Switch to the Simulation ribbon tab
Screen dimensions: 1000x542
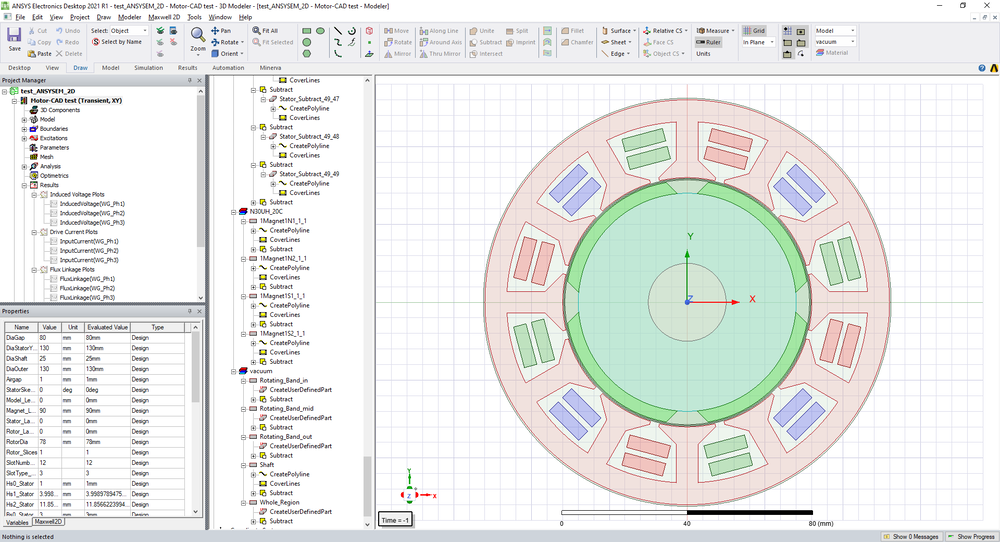click(x=149, y=68)
